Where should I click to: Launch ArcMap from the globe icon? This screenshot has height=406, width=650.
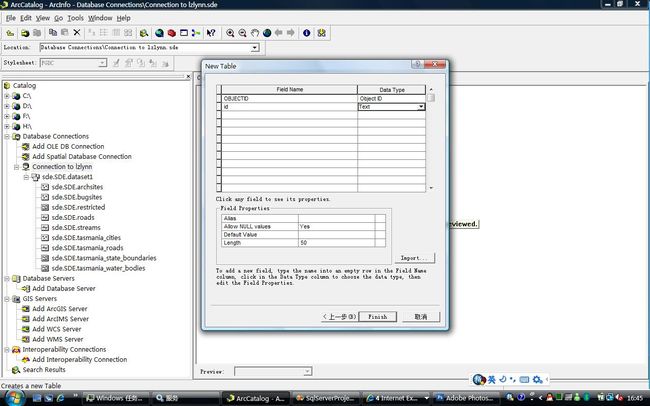159,33
